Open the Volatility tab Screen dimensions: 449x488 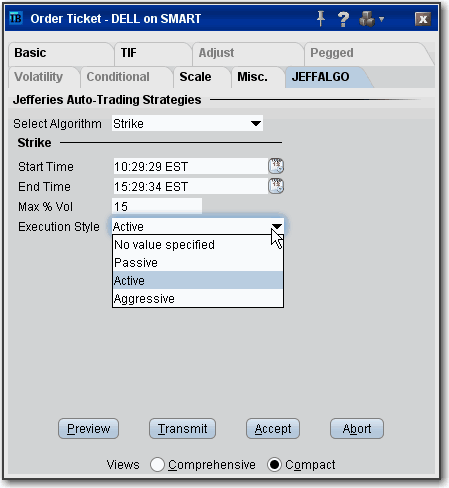pos(44,77)
